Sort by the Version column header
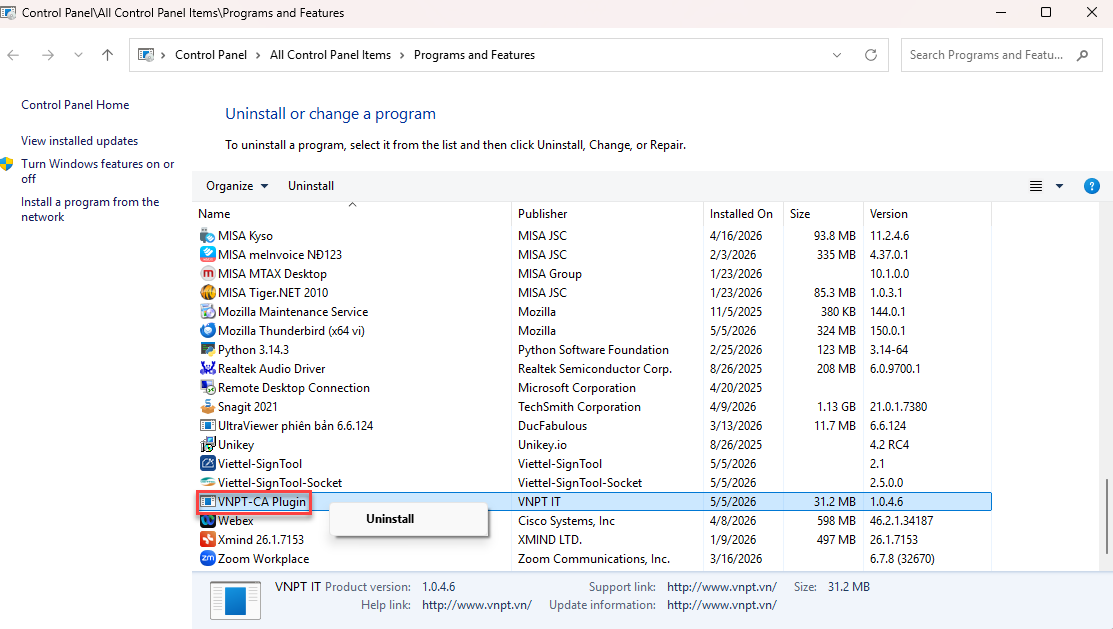Image resolution: width=1113 pixels, height=629 pixels. [927, 214]
